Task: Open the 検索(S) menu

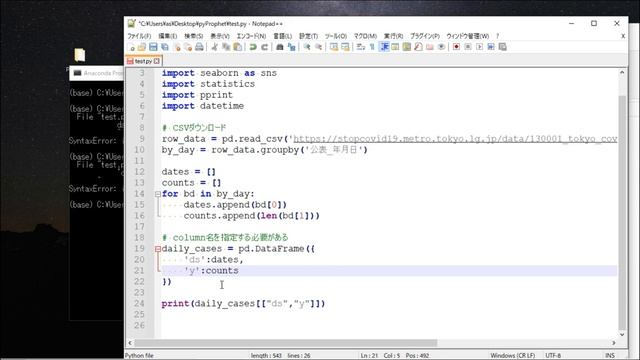Action: click(x=193, y=36)
